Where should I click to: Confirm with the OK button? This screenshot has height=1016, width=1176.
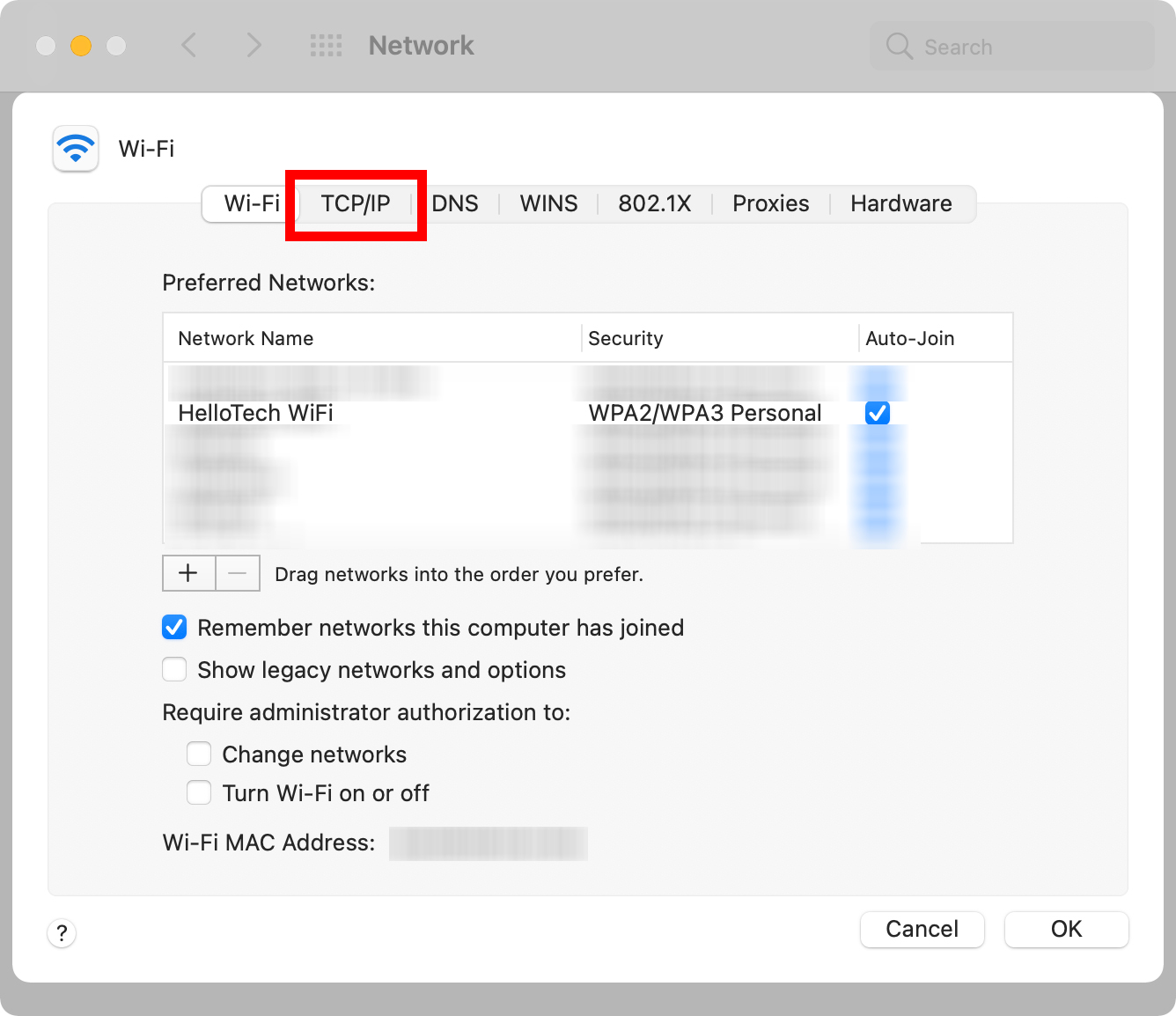pos(1067,929)
